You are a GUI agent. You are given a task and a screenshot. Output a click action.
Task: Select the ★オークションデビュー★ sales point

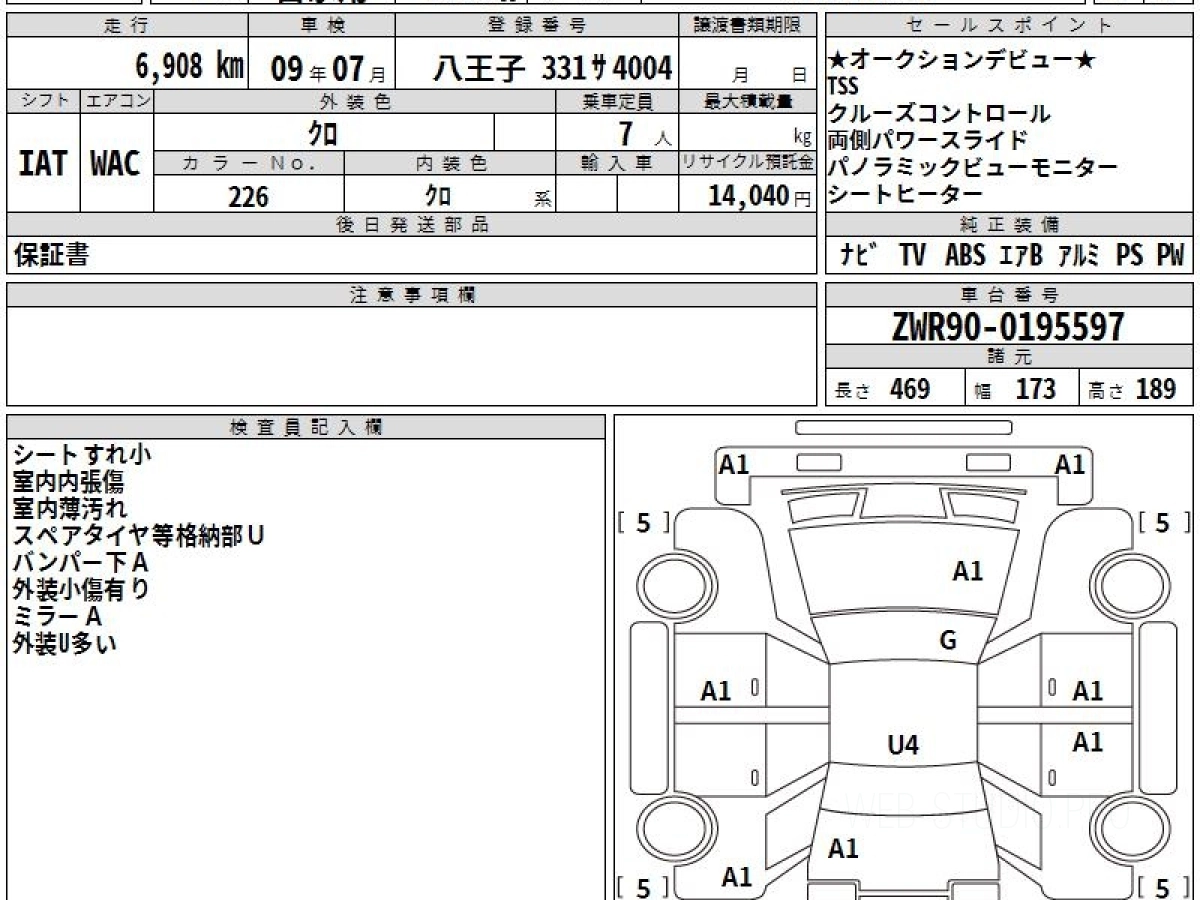click(962, 61)
